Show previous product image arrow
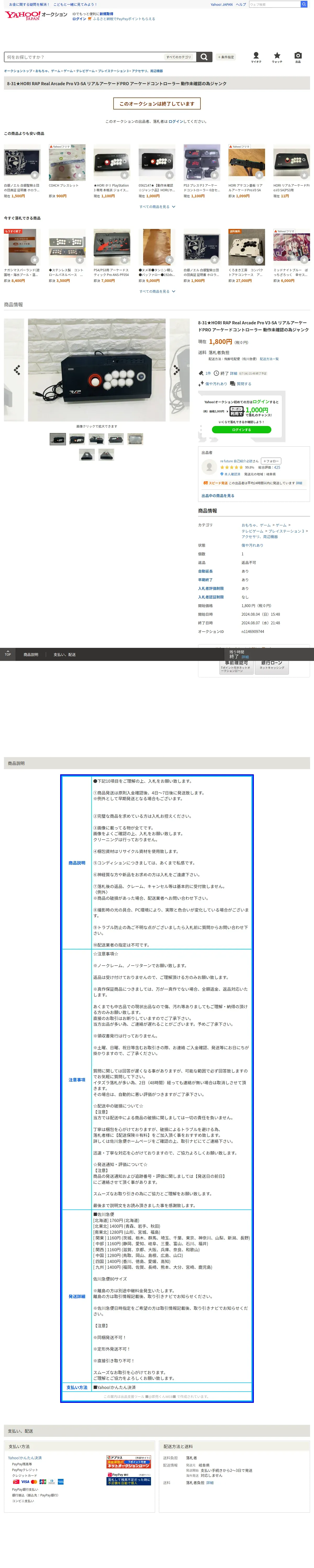314x1568 pixels. tap(16, 370)
